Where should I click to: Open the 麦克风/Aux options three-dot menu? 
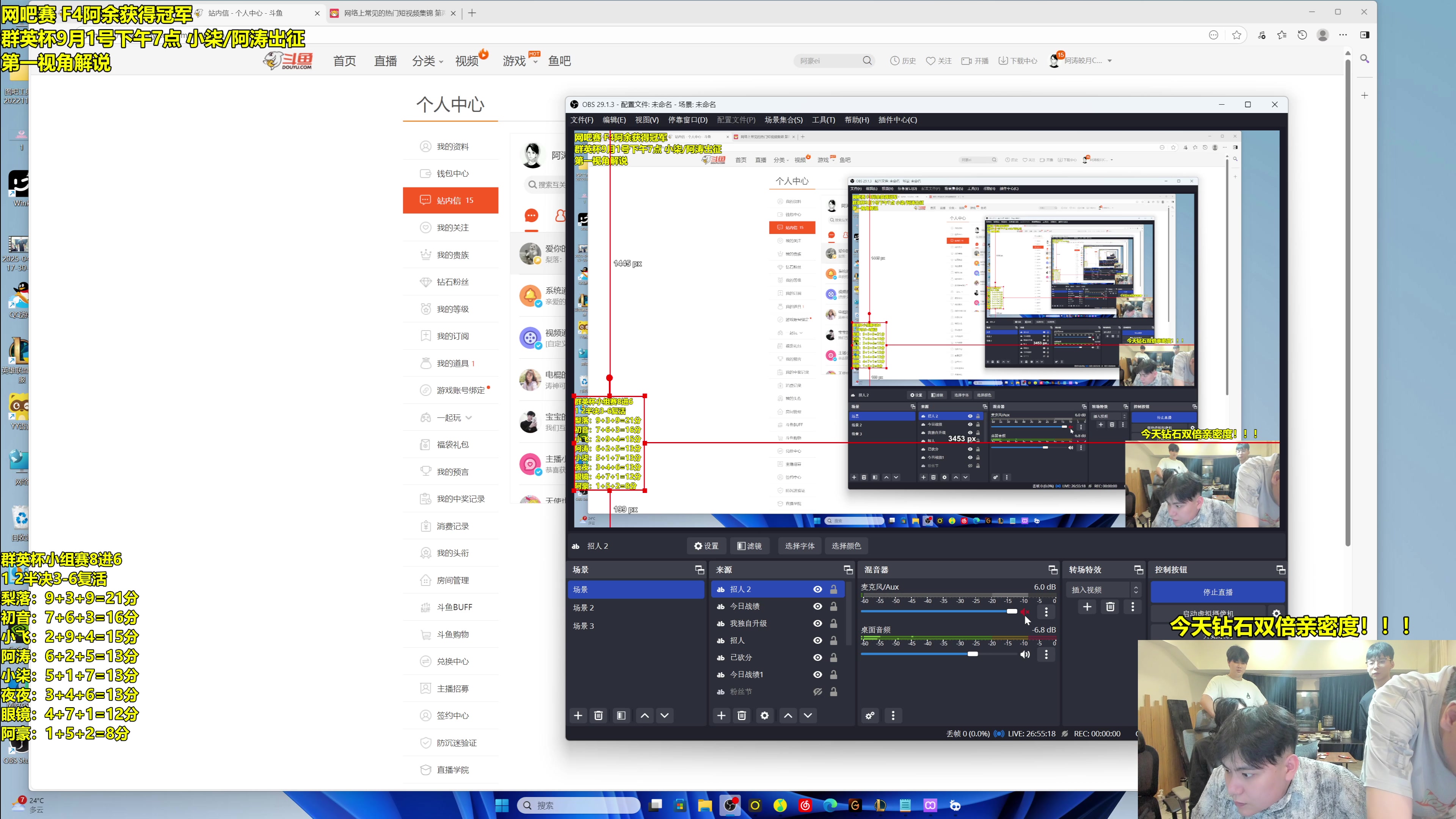pos(1046,612)
